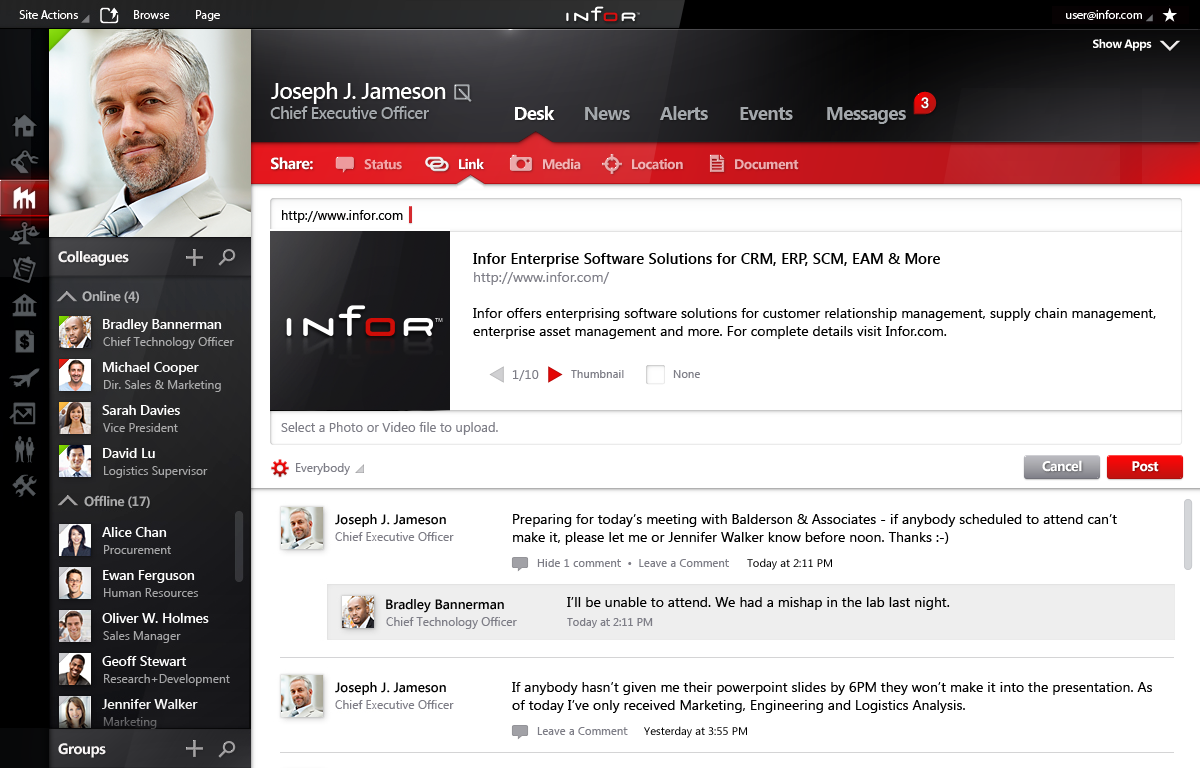This screenshot has width=1200, height=768.
Task: Click the Media camera icon
Action: click(520, 164)
